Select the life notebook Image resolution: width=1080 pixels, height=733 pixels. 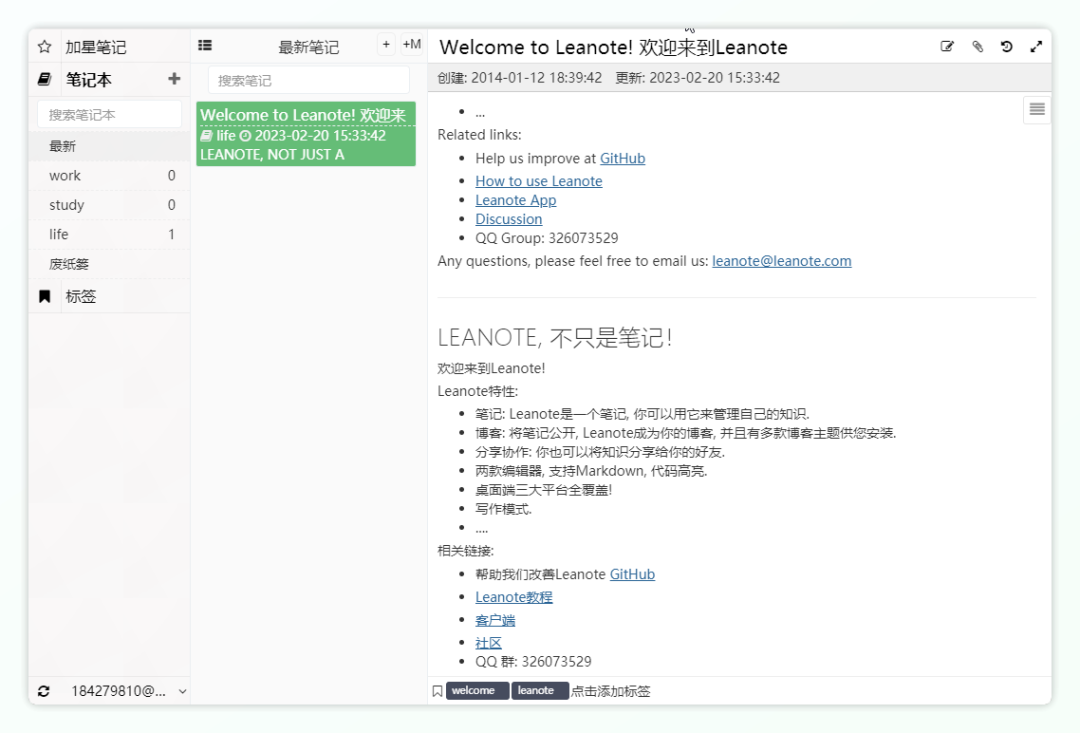point(109,234)
